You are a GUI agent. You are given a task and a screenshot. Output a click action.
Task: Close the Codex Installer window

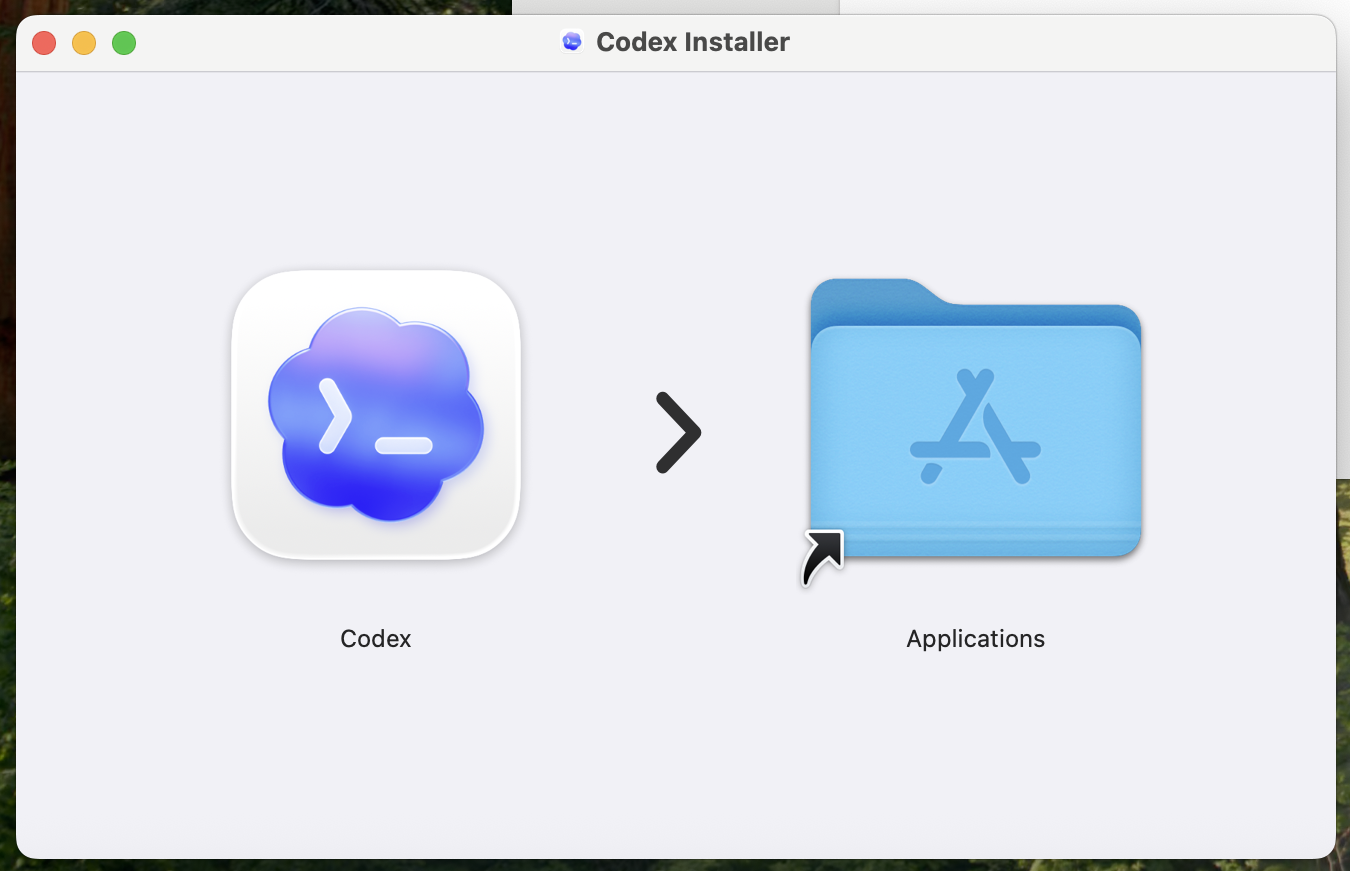[x=44, y=43]
